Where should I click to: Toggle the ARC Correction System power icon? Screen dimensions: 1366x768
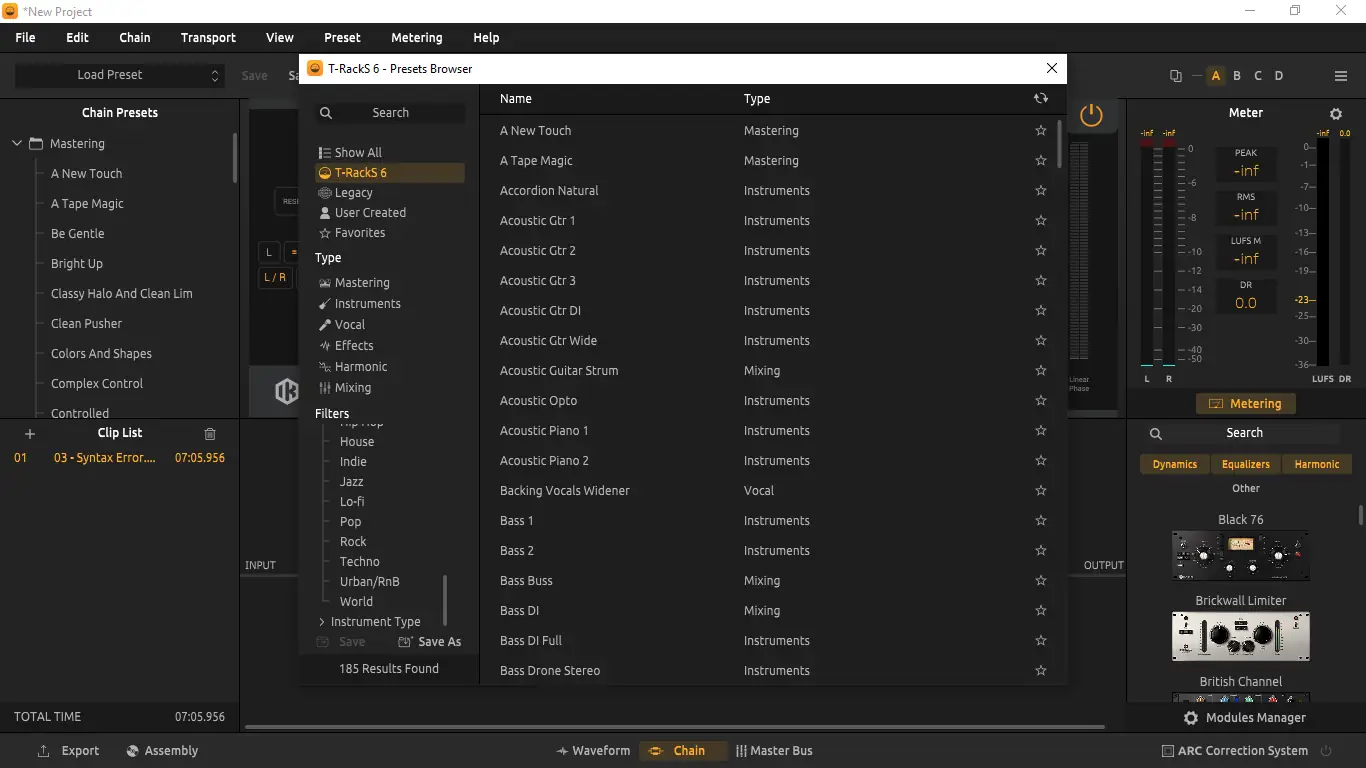[1327, 751]
